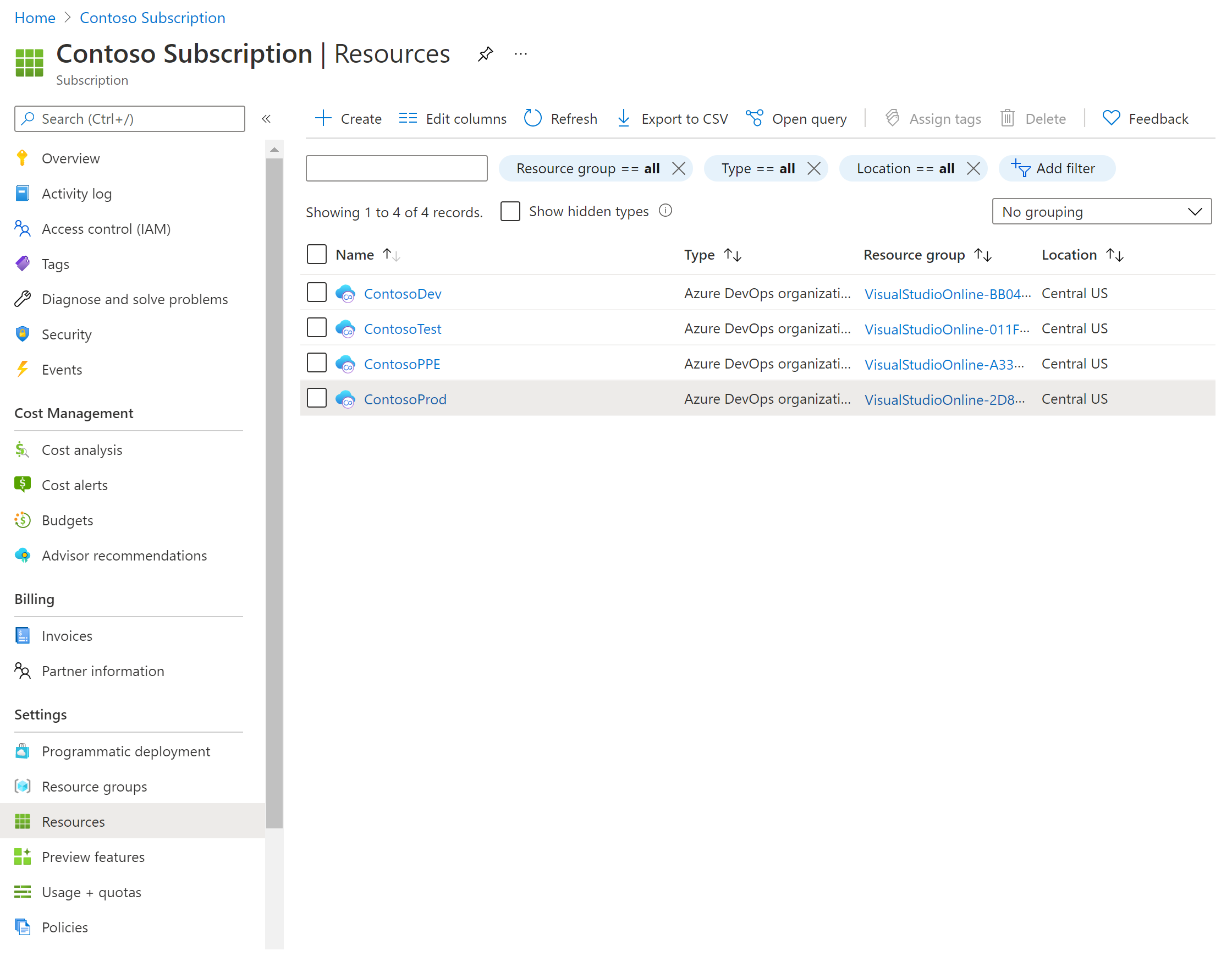The height and width of the screenshot is (956, 1232).
Task: Open the Resources menu item
Action: pos(72,822)
